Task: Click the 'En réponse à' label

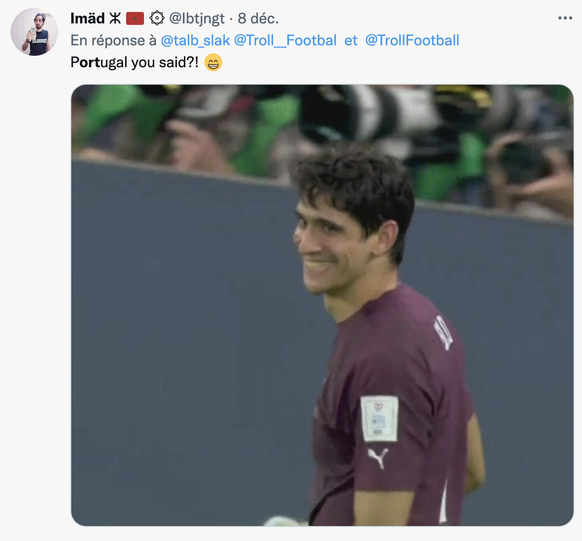Action: coord(114,40)
